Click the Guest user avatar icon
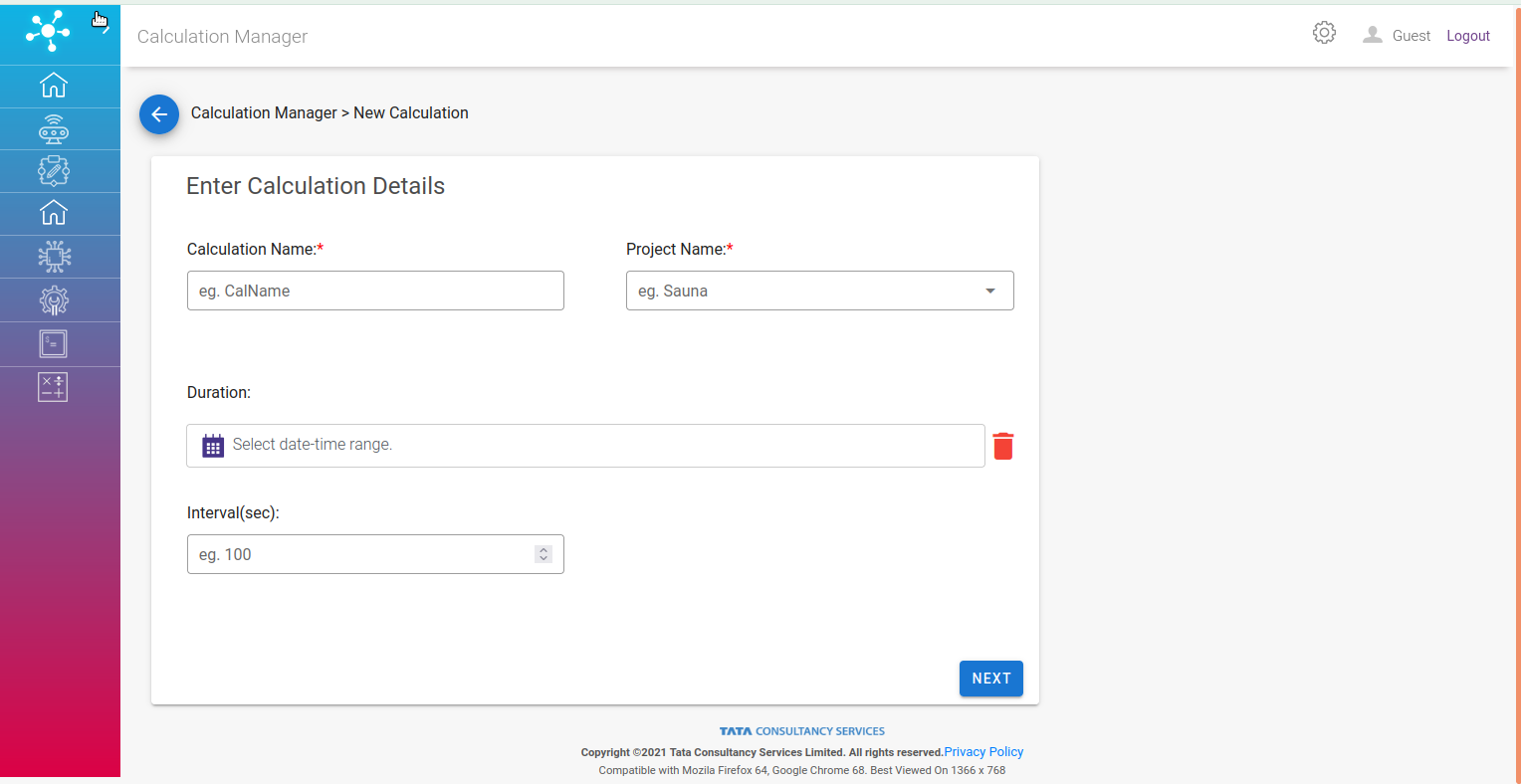Screen dimensions: 1521x784 [x=1373, y=35]
